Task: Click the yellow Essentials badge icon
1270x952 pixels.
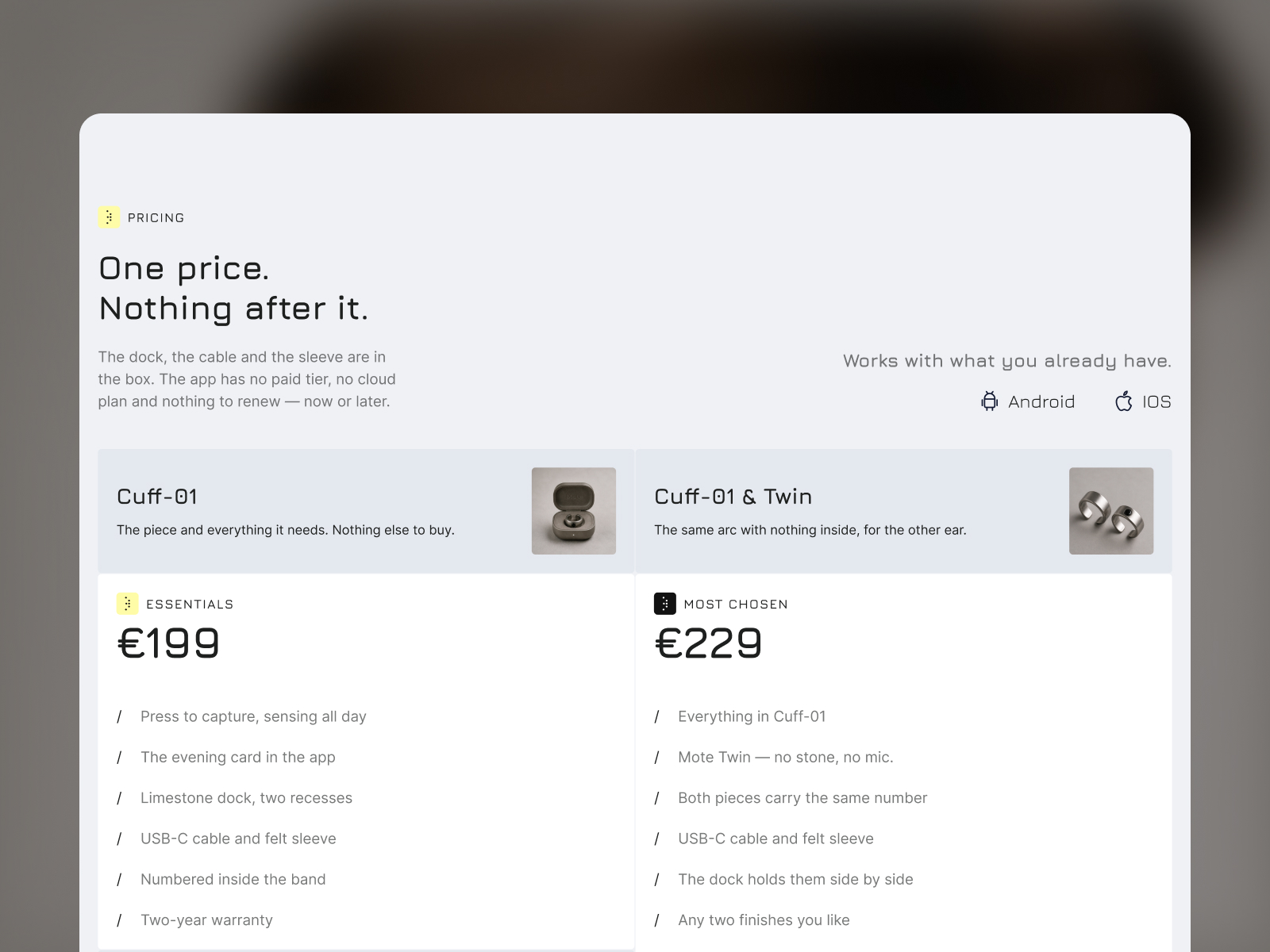Action: (x=127, y=604)
